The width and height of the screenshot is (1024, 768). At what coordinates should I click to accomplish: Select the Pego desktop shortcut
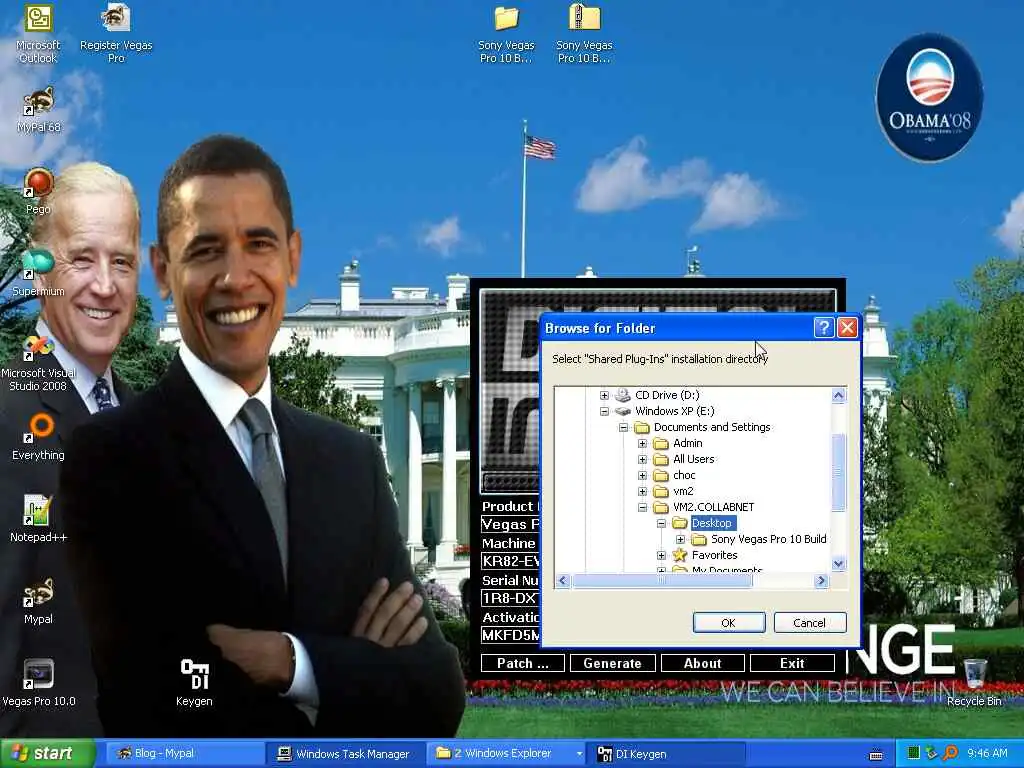(x=38, y=191)
